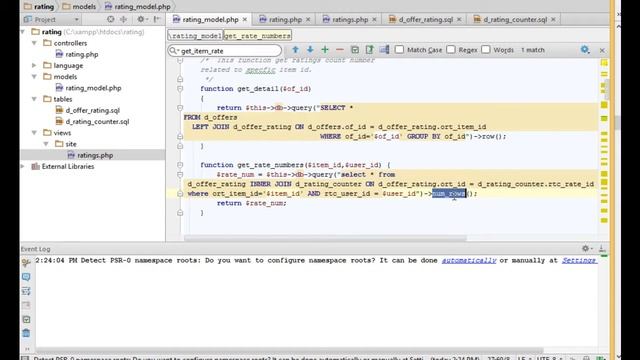
Task: Click collapse all icon in Project panel
Action: [123, 19]
